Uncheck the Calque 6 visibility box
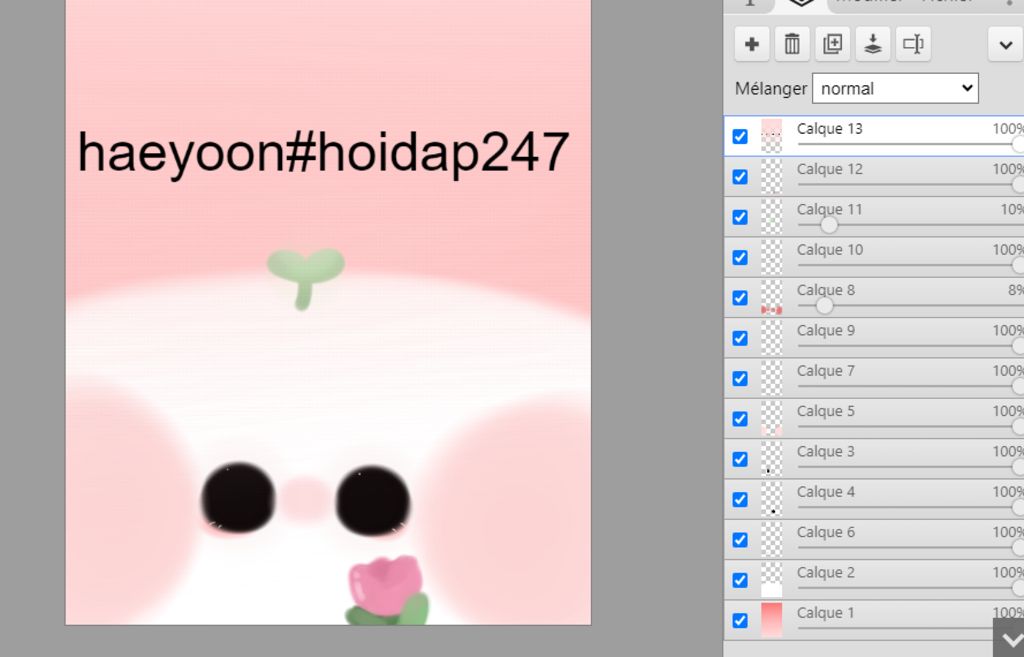This screenshot has width=1024, height=657. [740, 540]
